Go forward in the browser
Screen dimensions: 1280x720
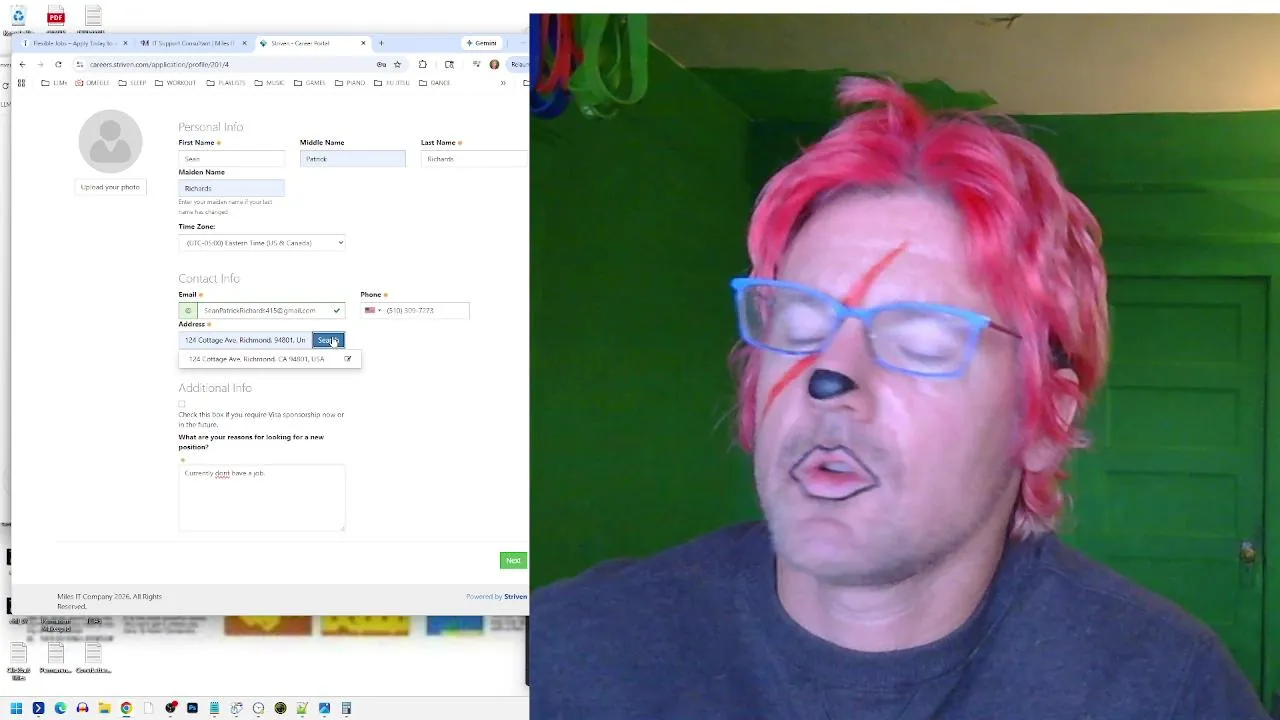40,64
